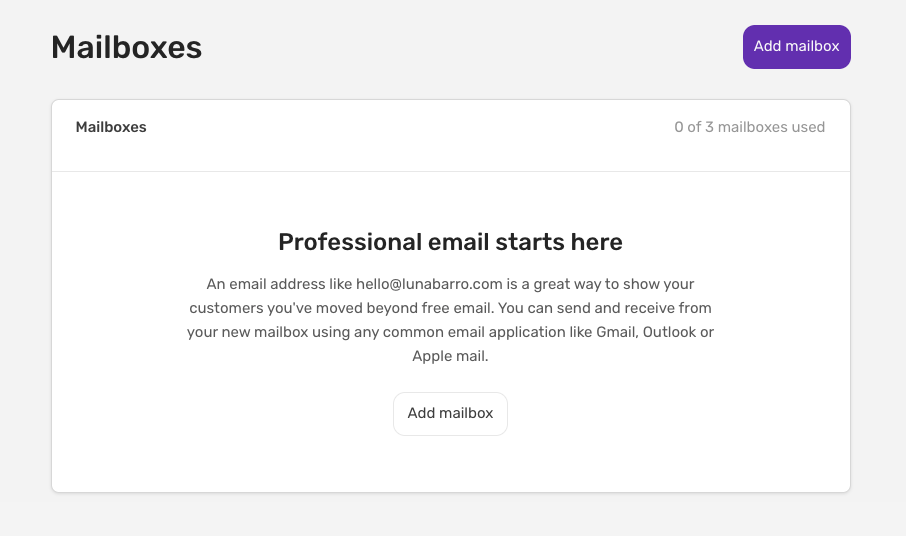Click the small Mailboxes card header label
906x536 pixels.
coord(111,127)
